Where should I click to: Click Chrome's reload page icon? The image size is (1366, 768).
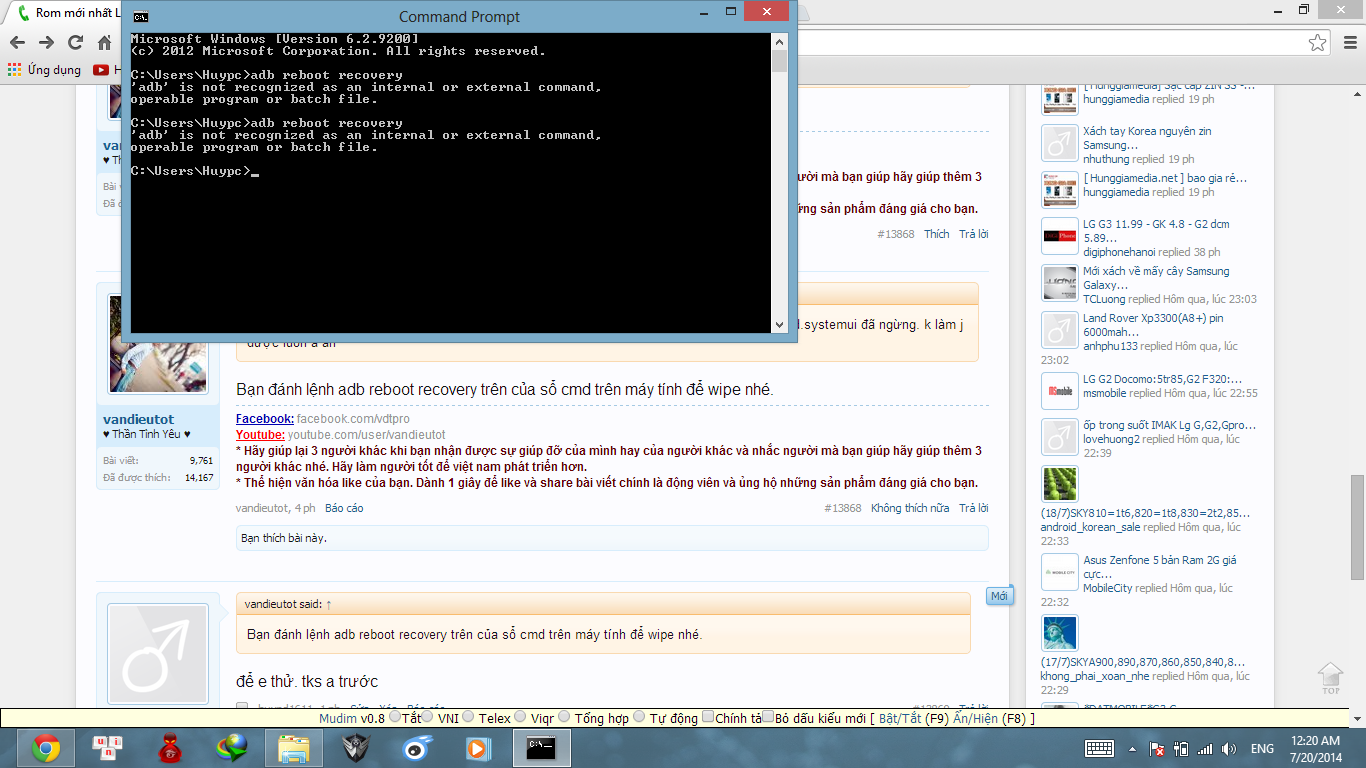[75, 43]
